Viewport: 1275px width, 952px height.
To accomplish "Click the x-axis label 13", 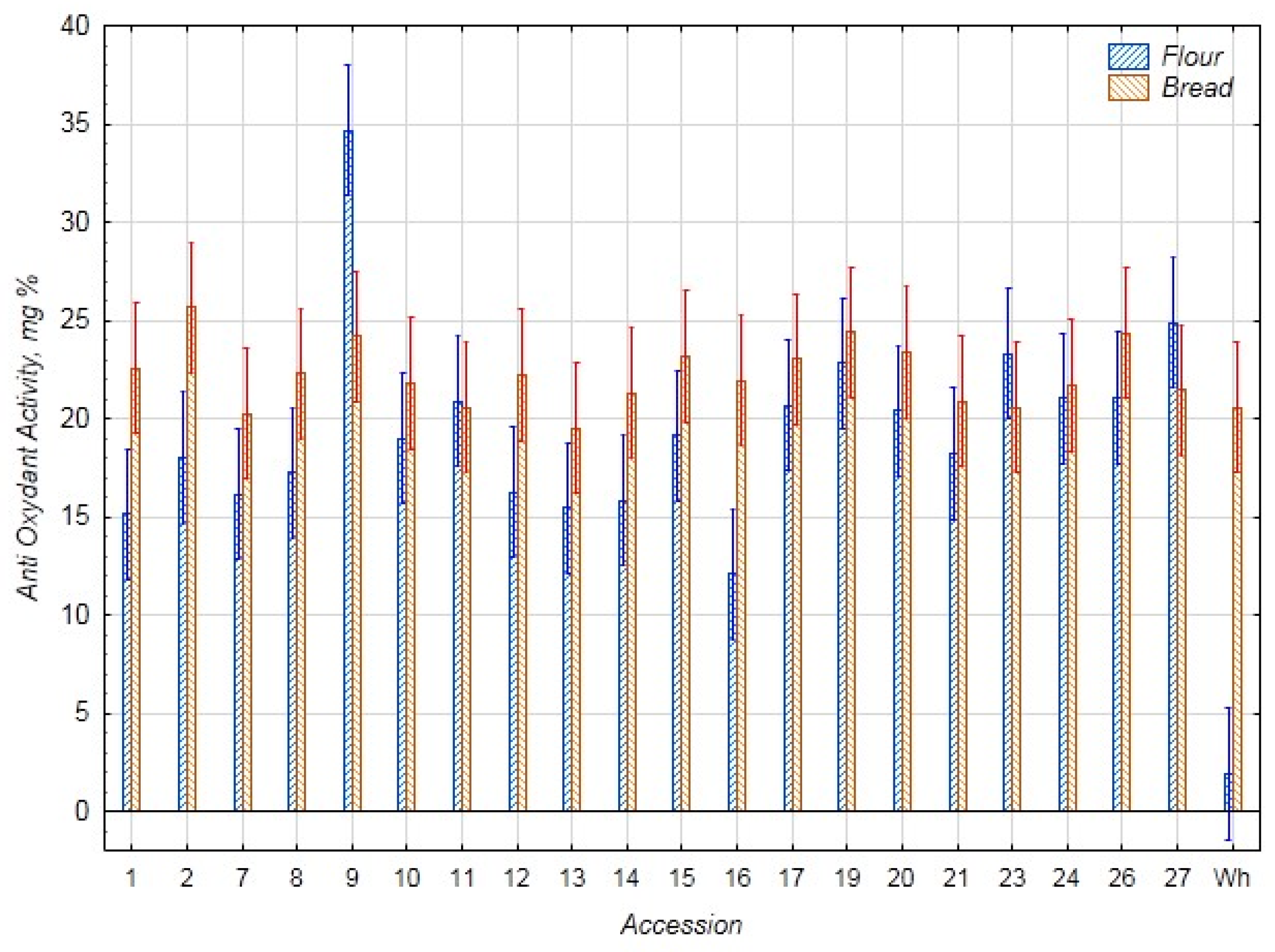I will pyautogui.click(x=571, y=878).
